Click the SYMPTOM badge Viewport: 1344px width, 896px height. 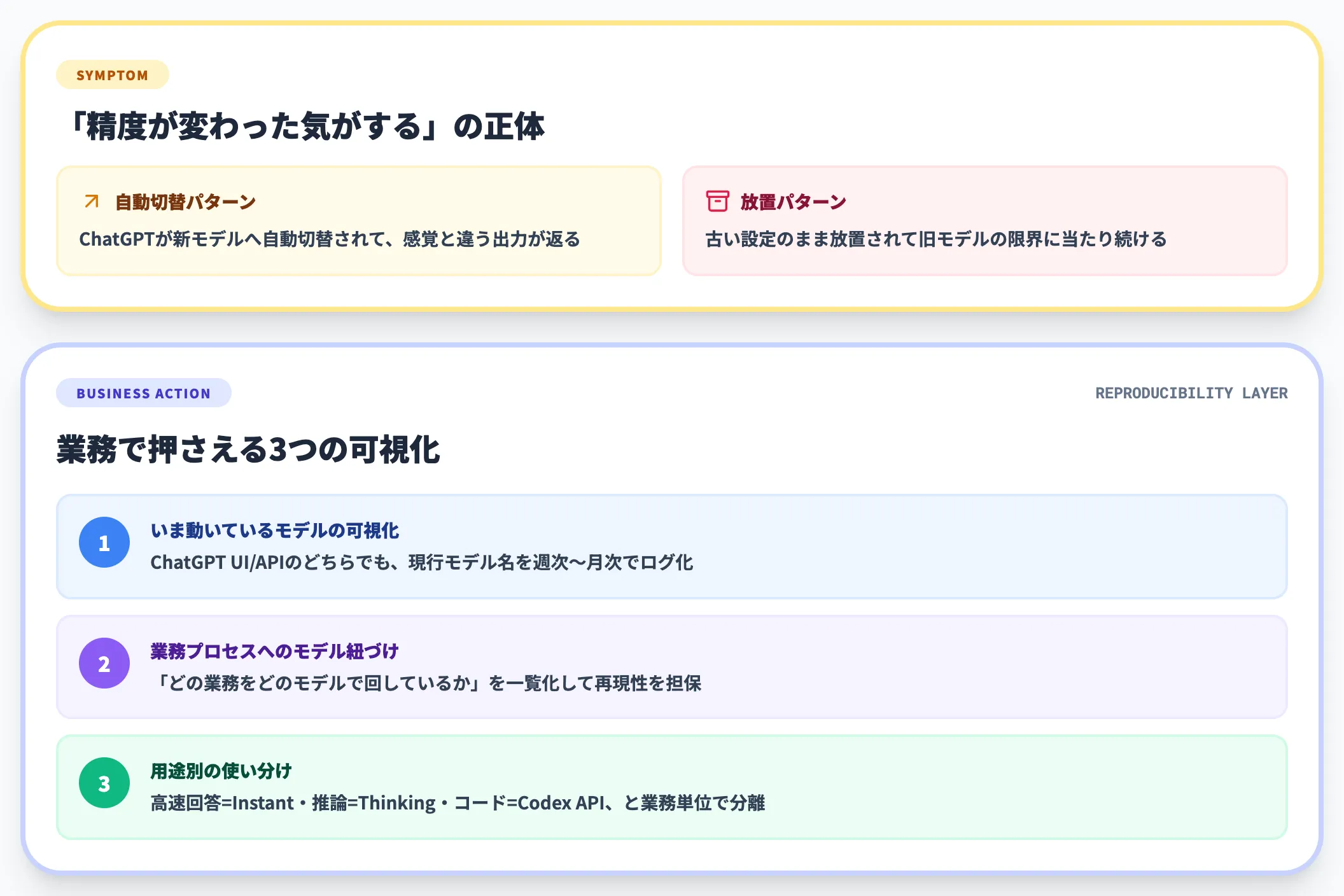[113, 75]
